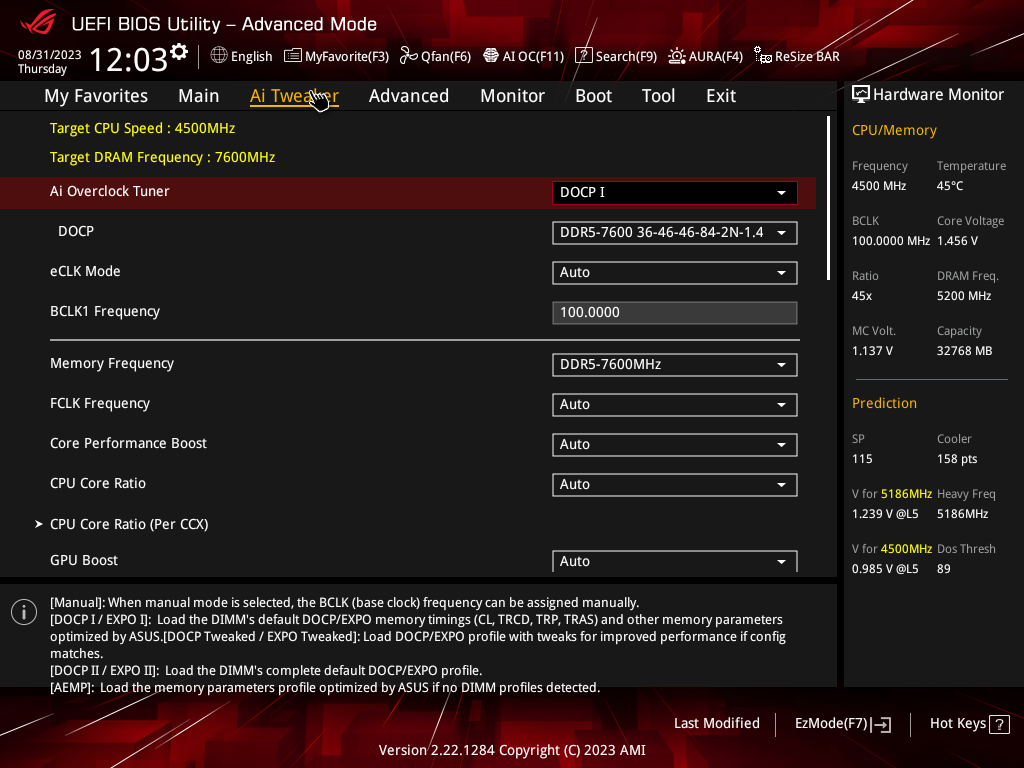
Task: Open Search(F9) question icon
Action: click(x=583, y=56)
